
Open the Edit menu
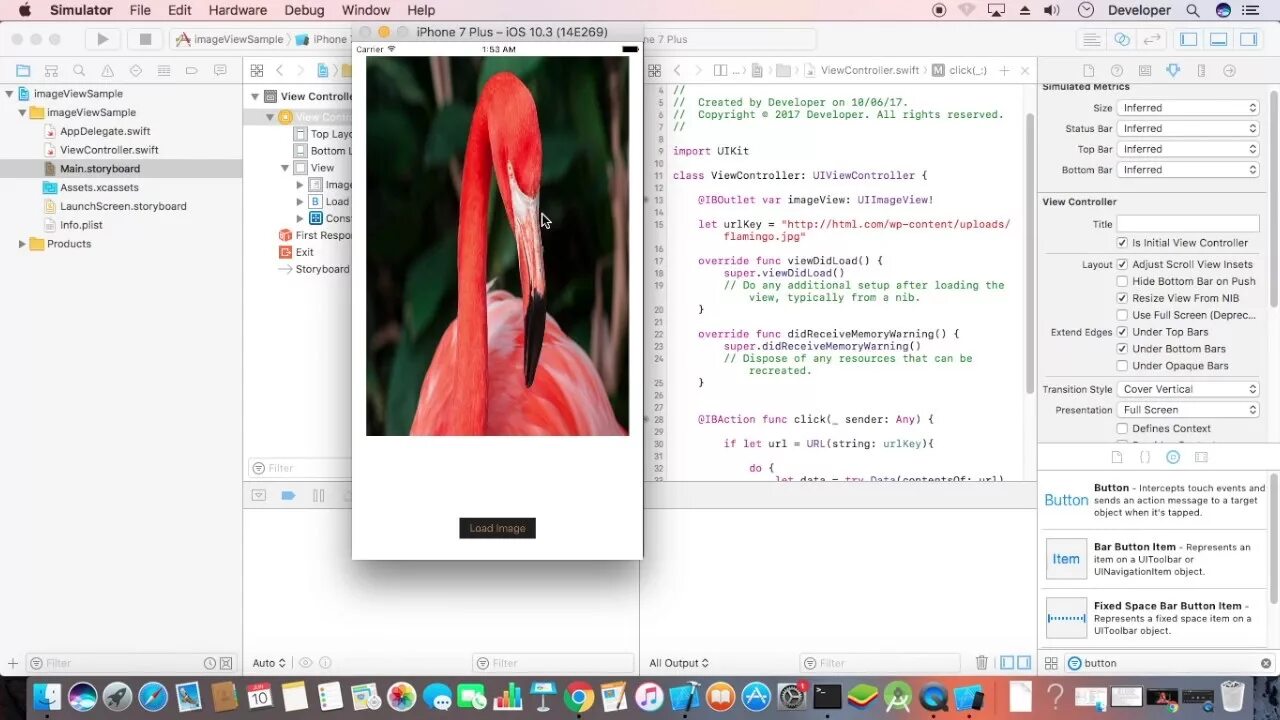[x=180, y=10]
